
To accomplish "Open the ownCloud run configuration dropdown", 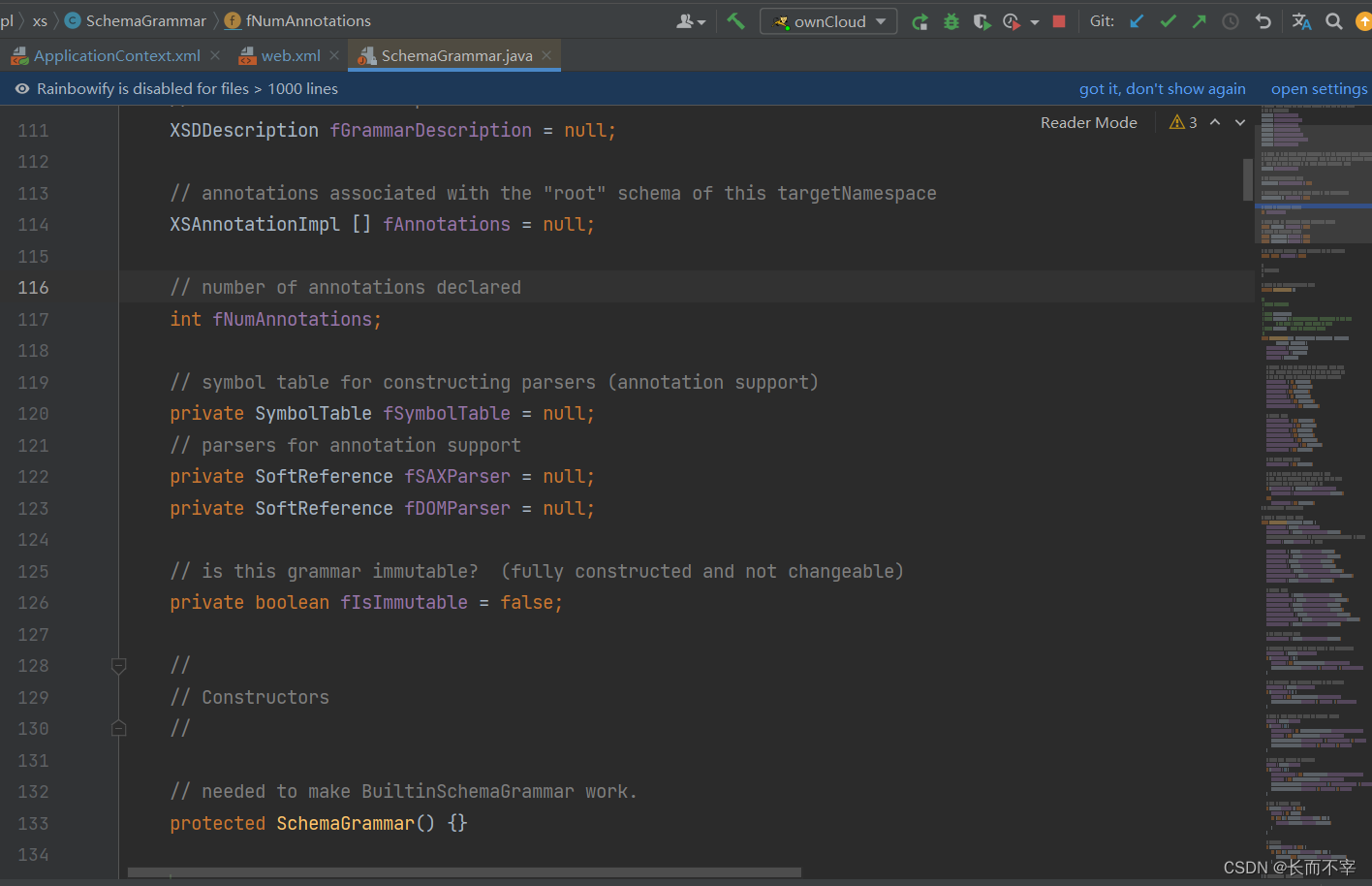I will pyautogui.click(x=829, y=21).
